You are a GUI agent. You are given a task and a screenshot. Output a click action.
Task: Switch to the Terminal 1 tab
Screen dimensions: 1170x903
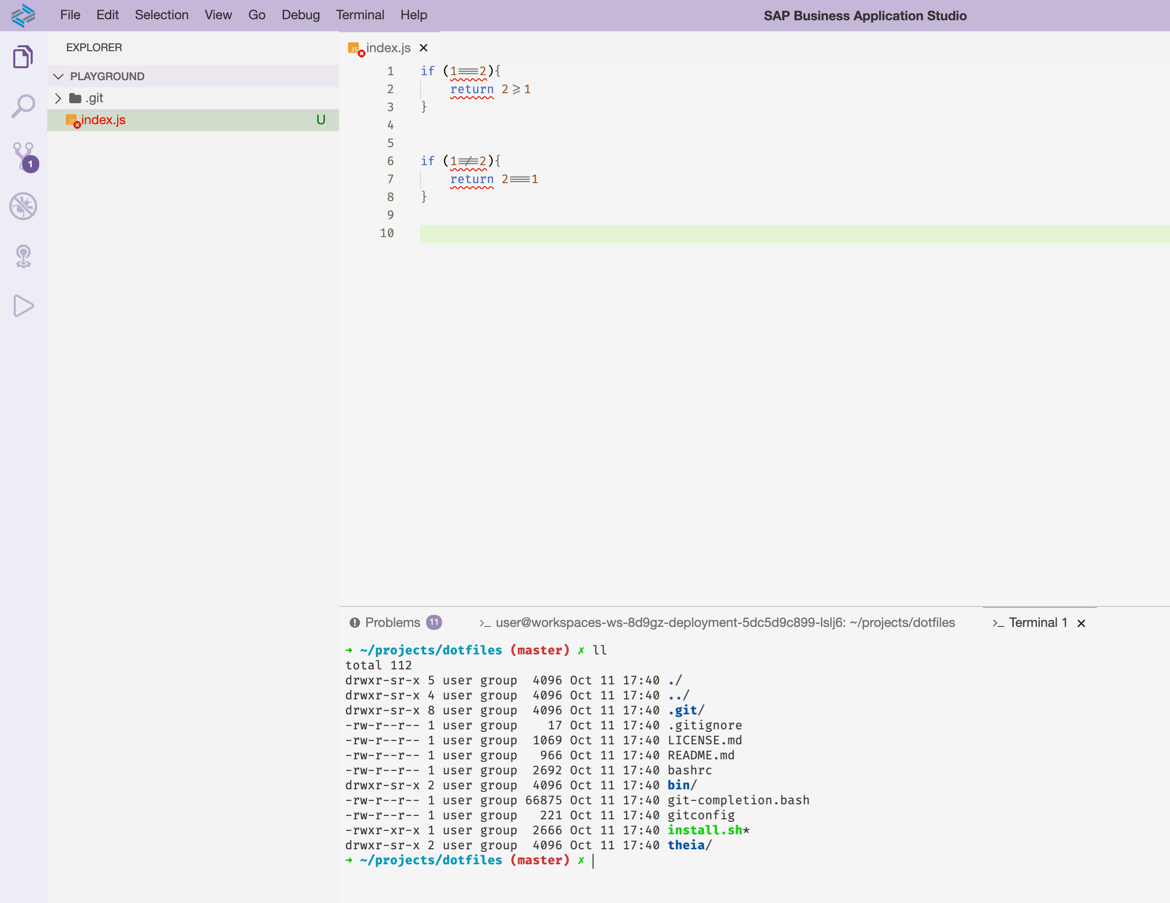click(1038, 622)
